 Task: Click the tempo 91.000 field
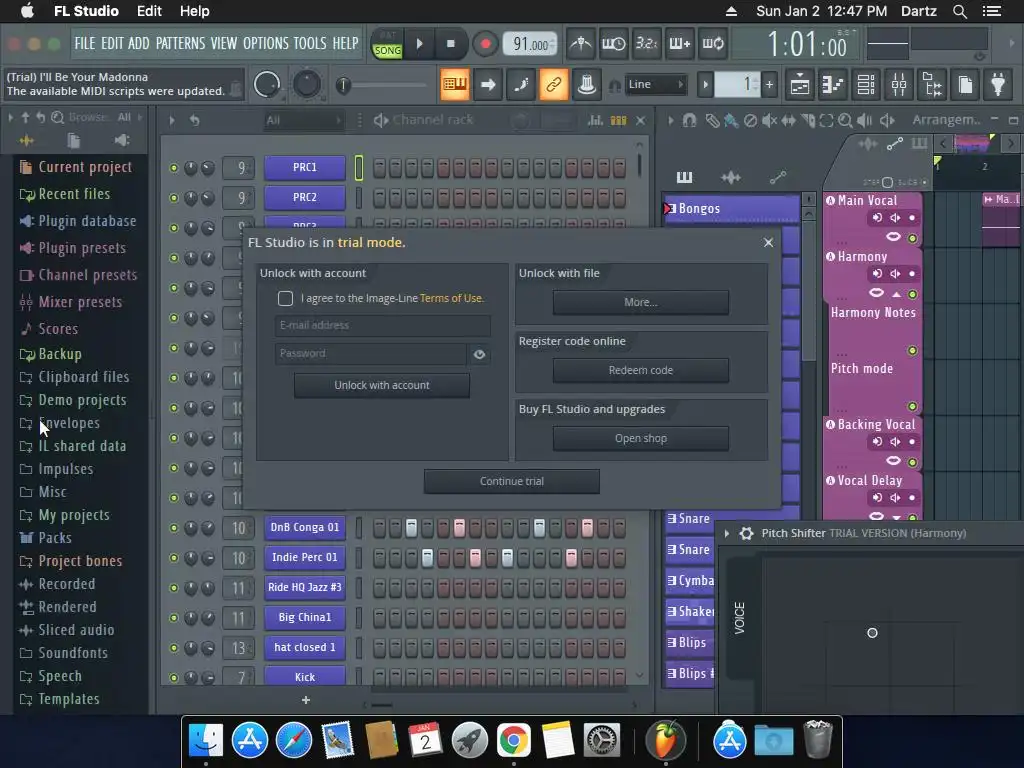530,44
